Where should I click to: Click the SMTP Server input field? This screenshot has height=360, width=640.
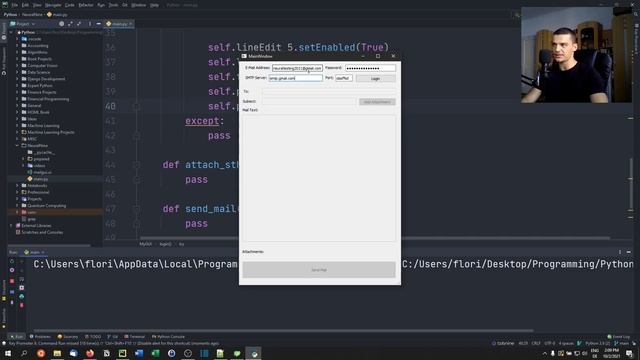(x=296, y=78)
